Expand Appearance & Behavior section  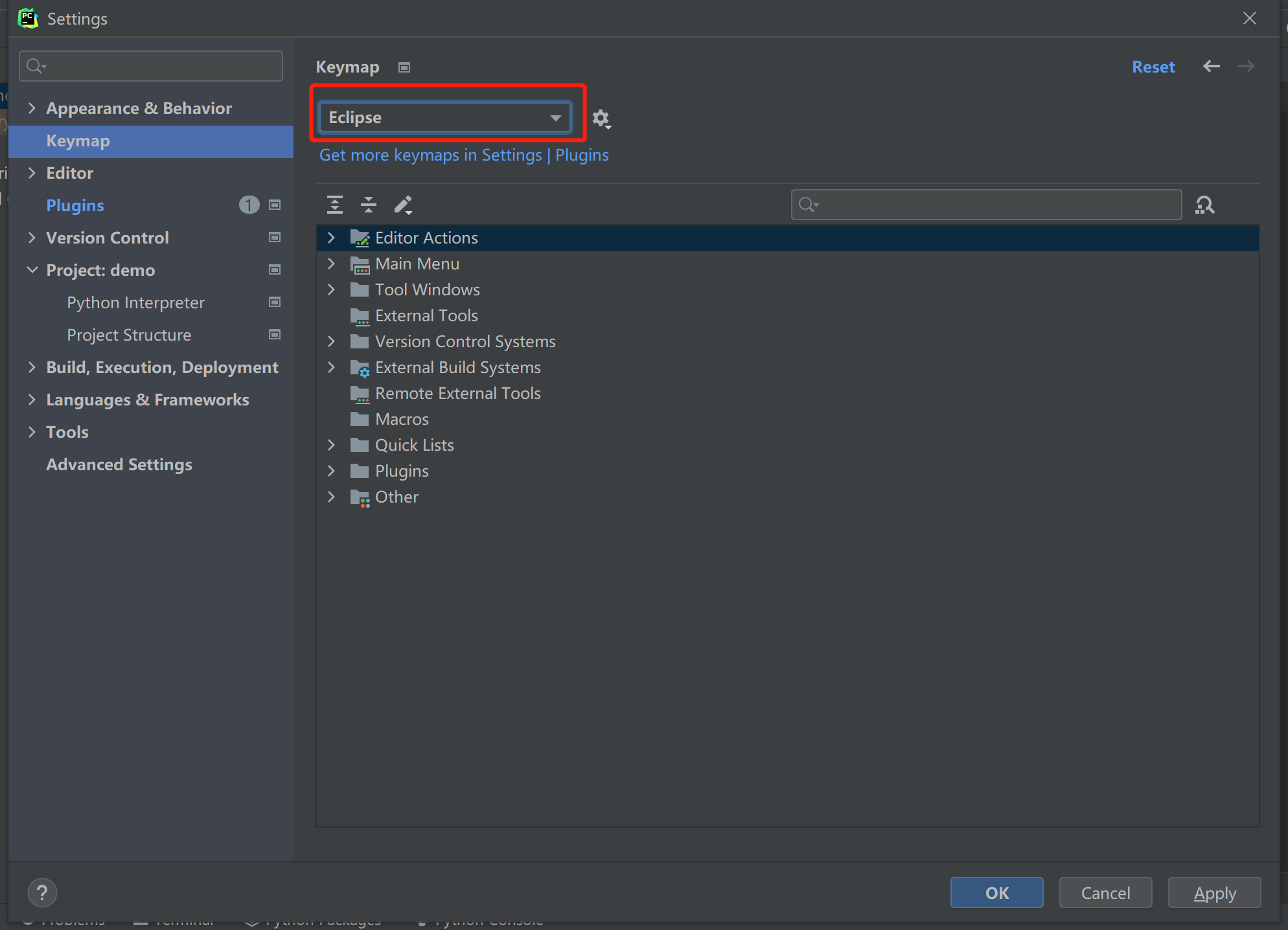coord(32,108)
